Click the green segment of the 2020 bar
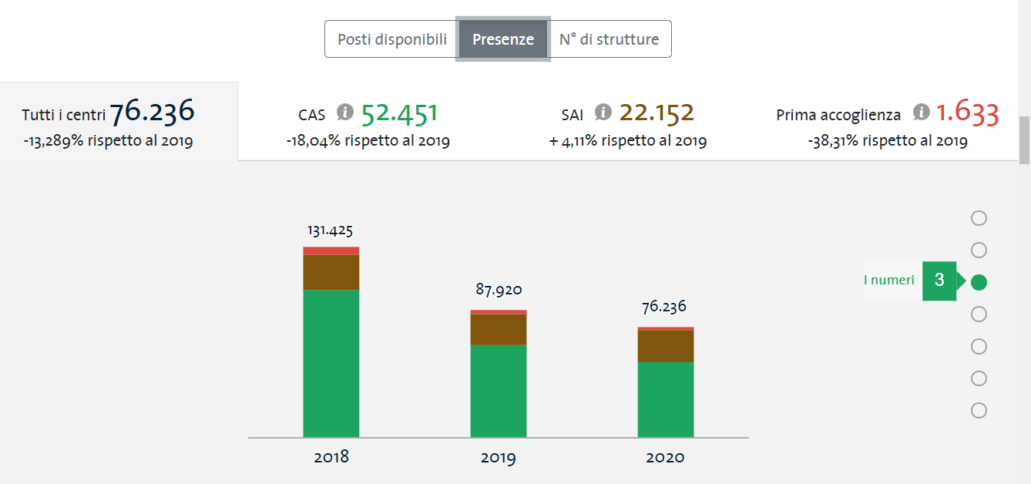This screenshot has width=1031, height=484. click(x=665, y=398)
